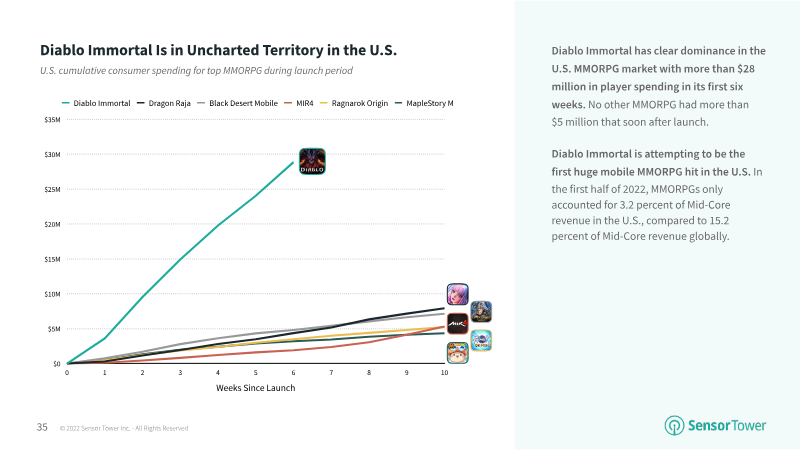The image size is (800, 450).
Task: Select Dragon Raja legend entry
Action: [x=163, y=103]
